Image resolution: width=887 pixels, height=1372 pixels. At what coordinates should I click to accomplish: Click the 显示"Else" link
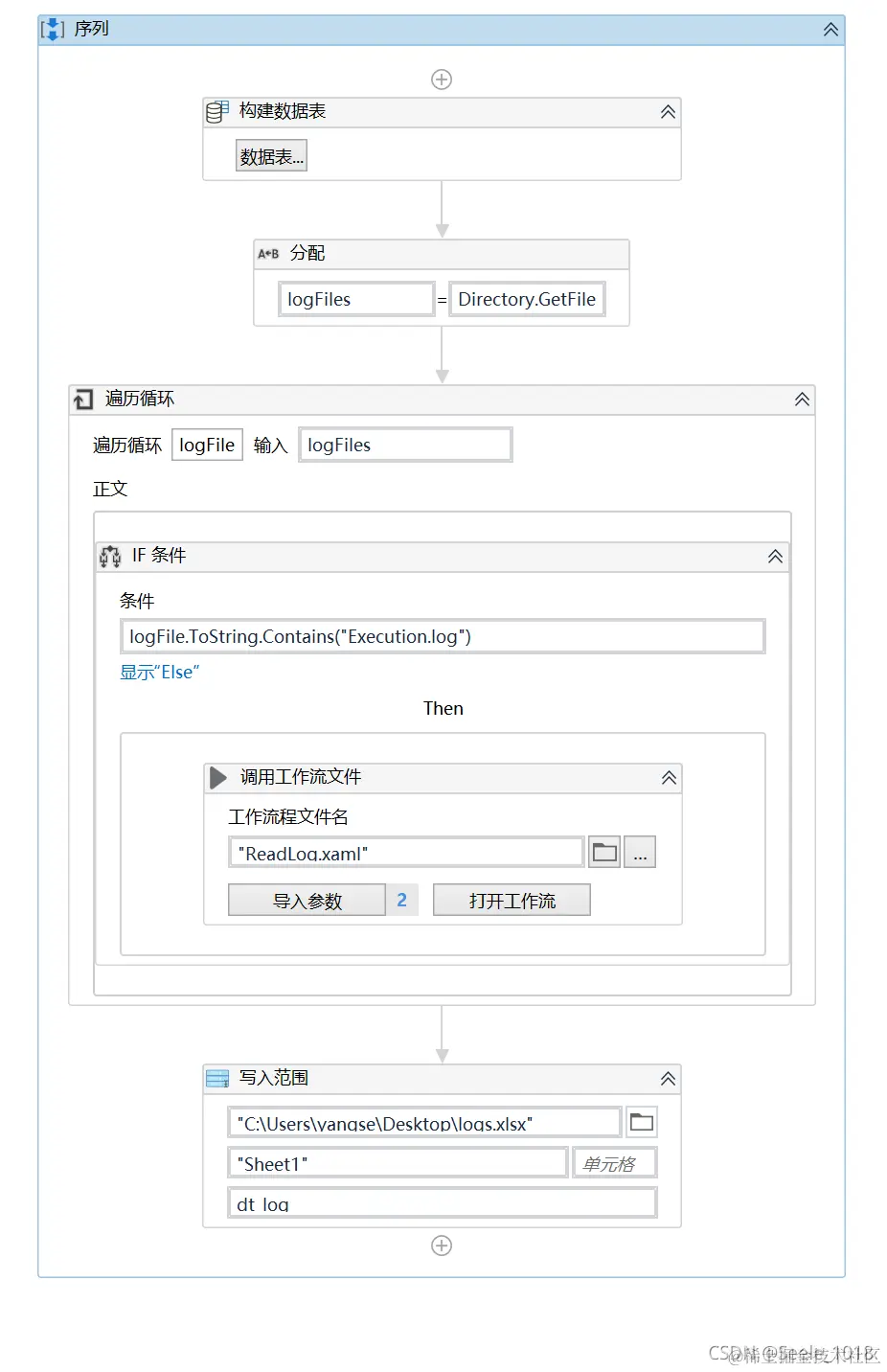click(159, 673)
